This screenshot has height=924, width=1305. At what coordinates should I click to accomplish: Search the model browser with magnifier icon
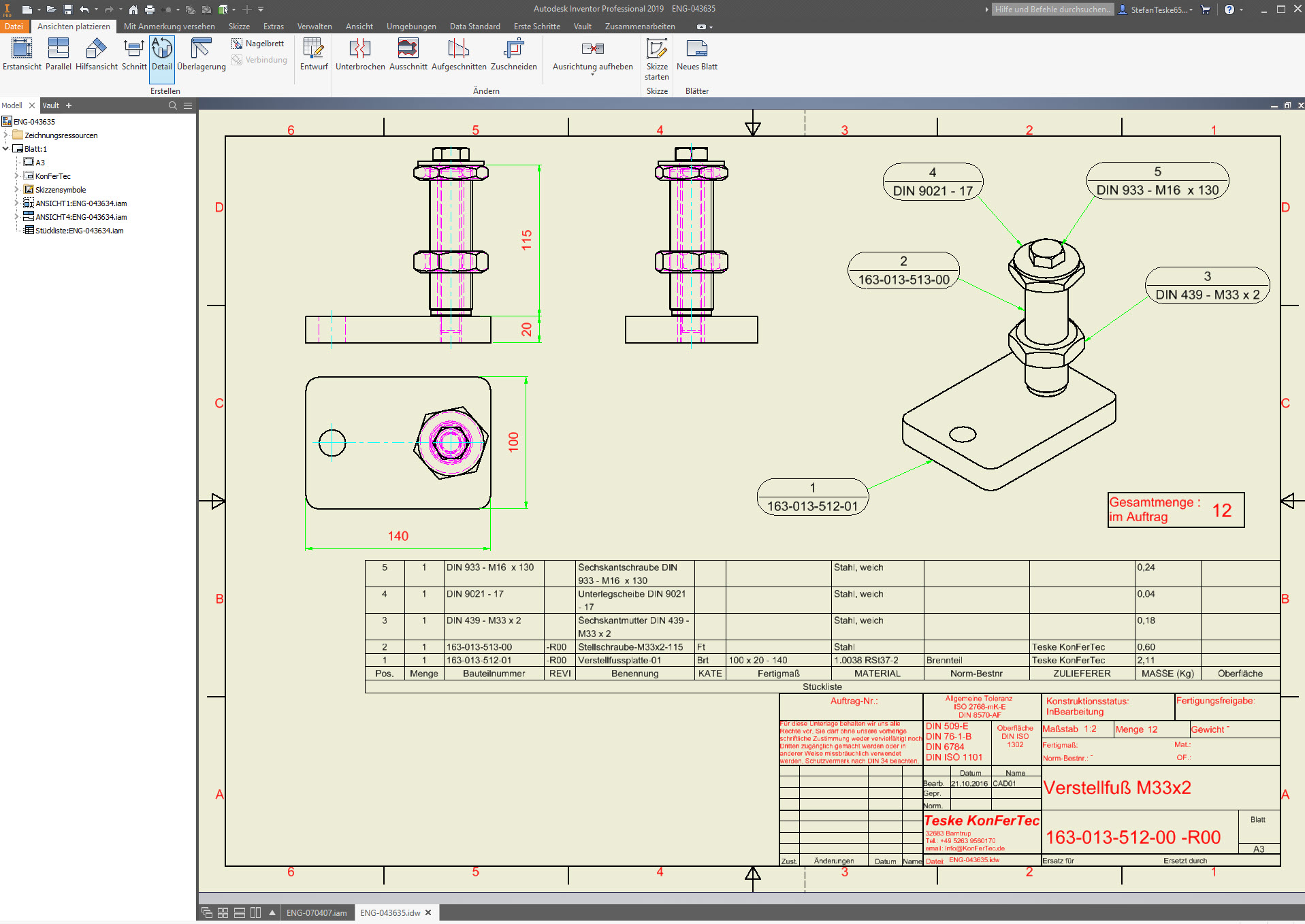pos(173,105)
